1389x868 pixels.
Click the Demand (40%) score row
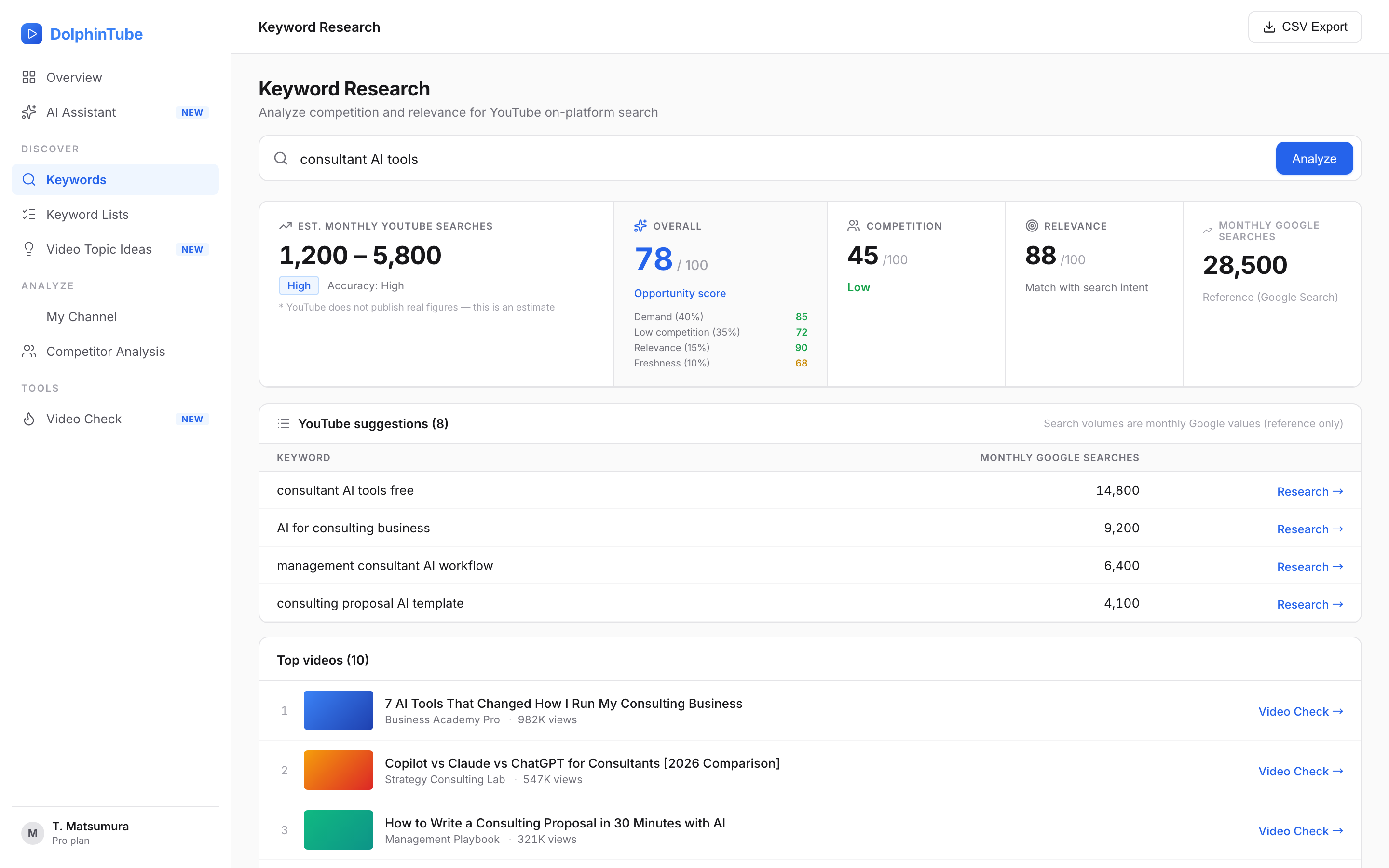point(721,317)
